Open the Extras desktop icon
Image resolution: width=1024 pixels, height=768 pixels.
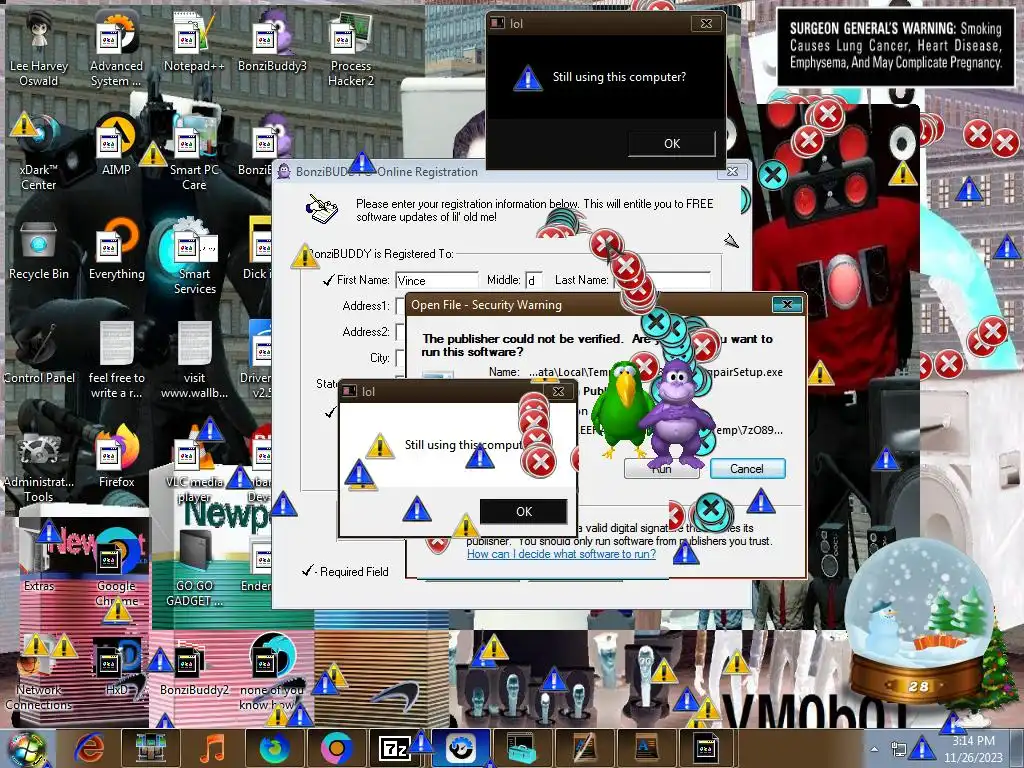pyautogui.click(x=39, y=562)
